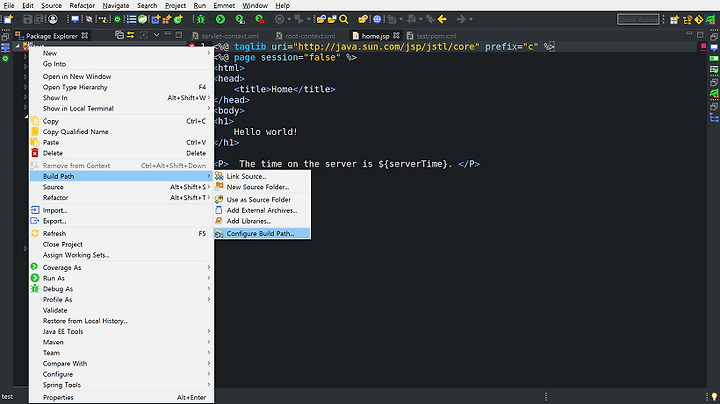The width and height of the screenshot is (720, 404).
Task: Open the Navigate menu in menu bar
Action: (116, 6)
